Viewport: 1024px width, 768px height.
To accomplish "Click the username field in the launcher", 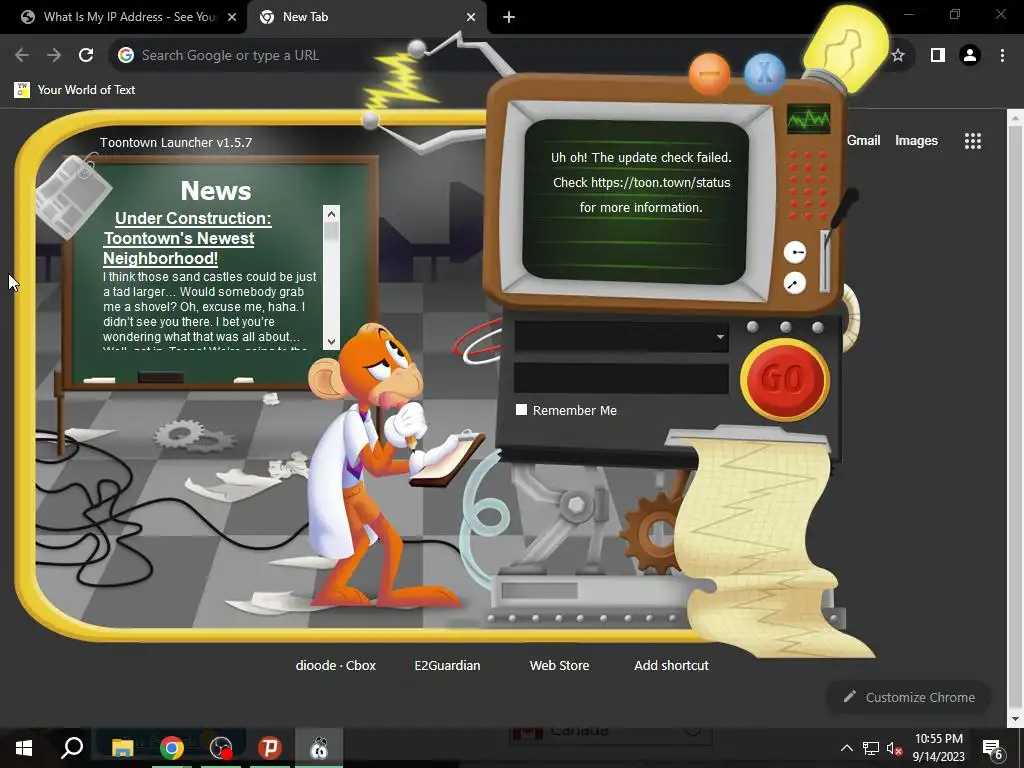I will (621, 337).
